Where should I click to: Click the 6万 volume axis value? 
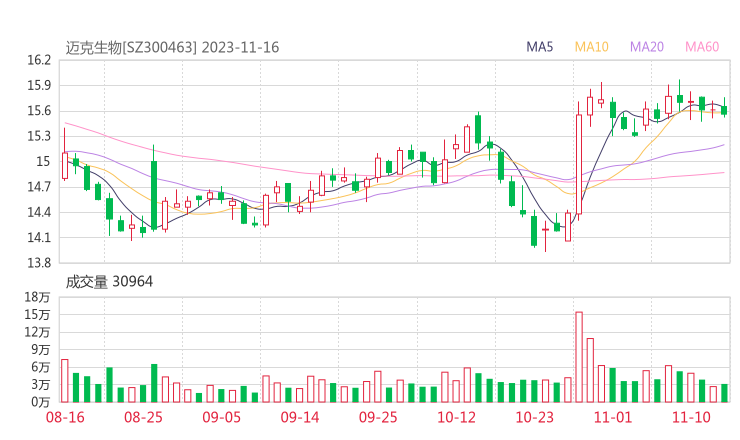(x=41, y=367)
